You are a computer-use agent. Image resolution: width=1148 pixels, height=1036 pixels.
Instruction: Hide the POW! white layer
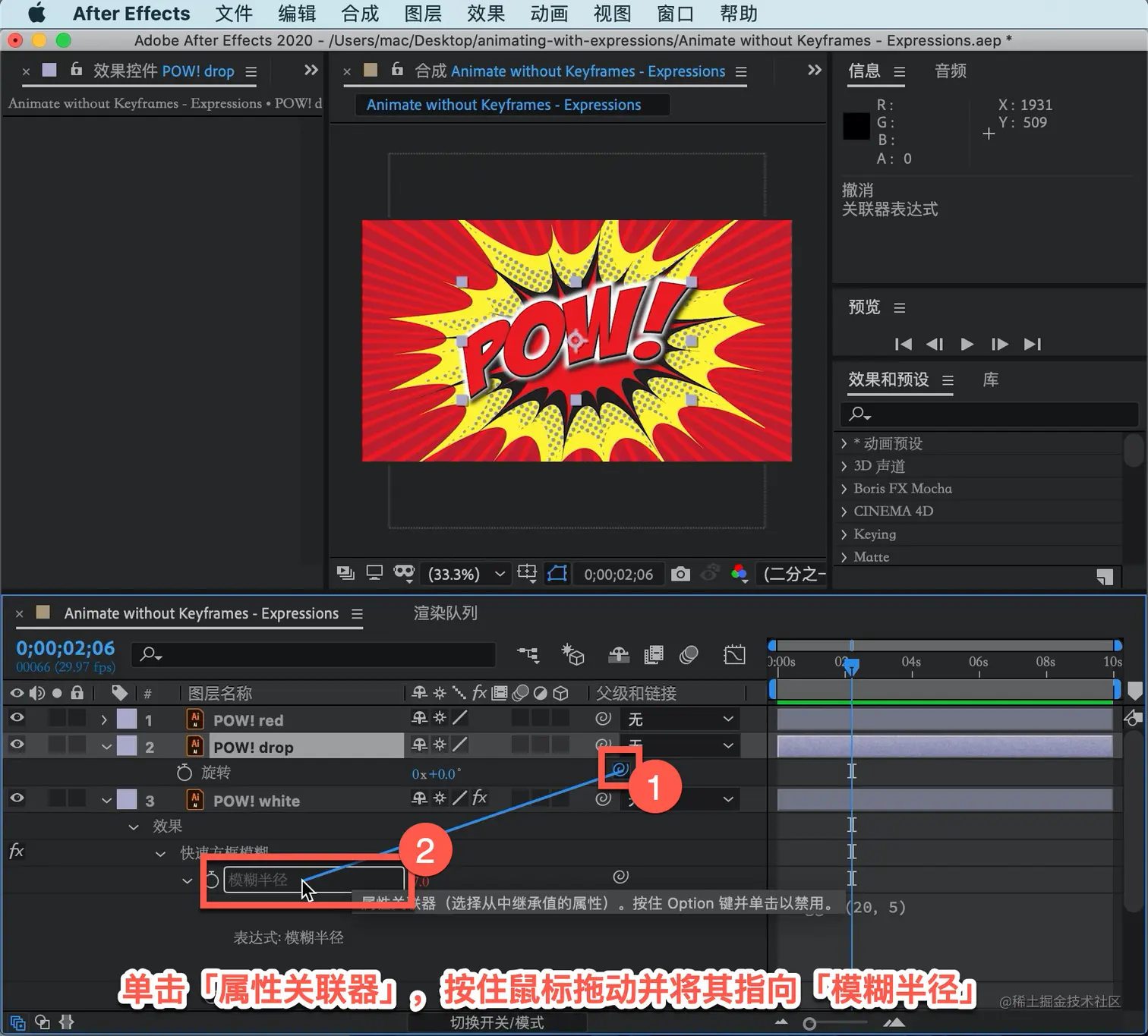[17, 798]
